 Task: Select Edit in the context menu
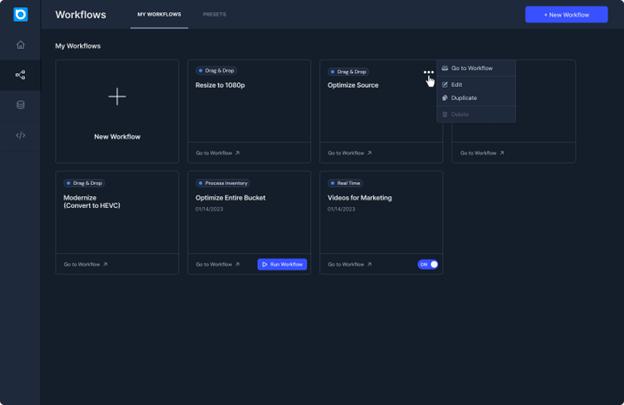[456, 84]
